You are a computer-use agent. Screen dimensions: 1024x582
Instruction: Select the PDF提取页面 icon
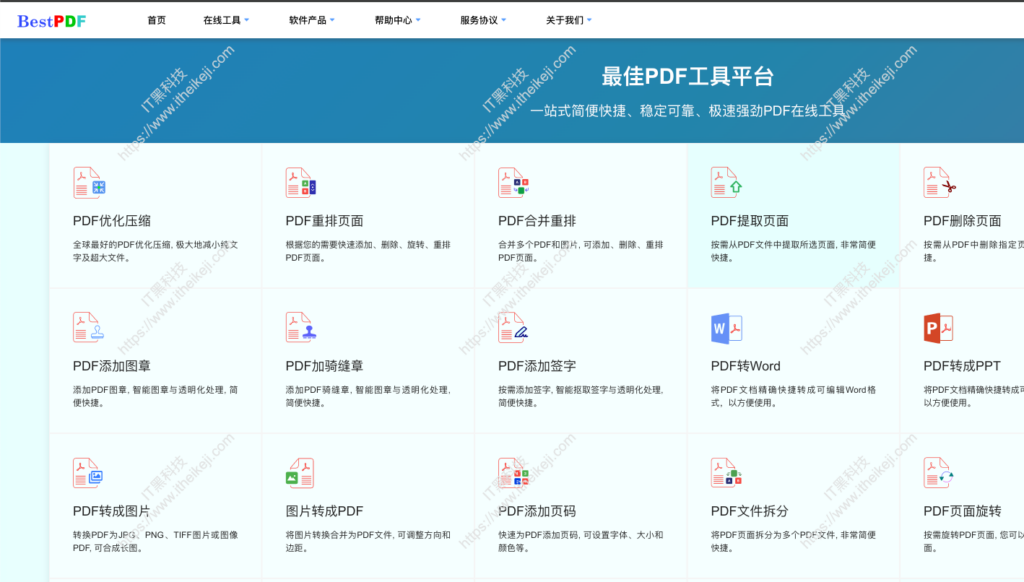[725, 182]
